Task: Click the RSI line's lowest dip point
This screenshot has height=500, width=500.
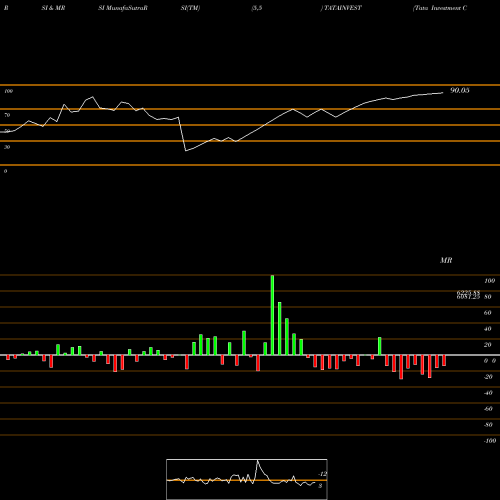Action: point(186,151)
